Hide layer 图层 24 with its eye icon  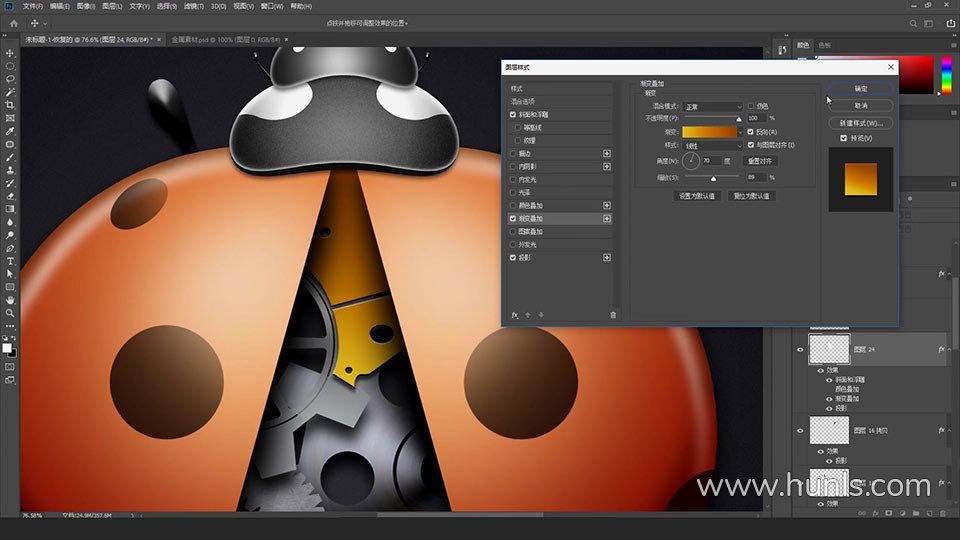[799, 350]
